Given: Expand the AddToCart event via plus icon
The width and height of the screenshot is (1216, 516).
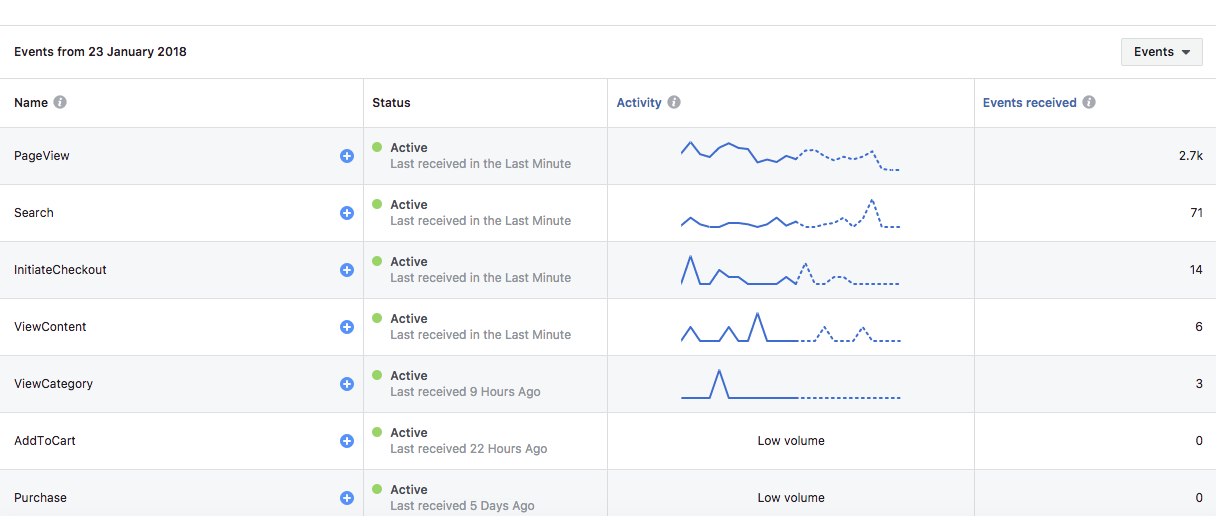Looking at the screenshot, I should [x=347, y=441].
